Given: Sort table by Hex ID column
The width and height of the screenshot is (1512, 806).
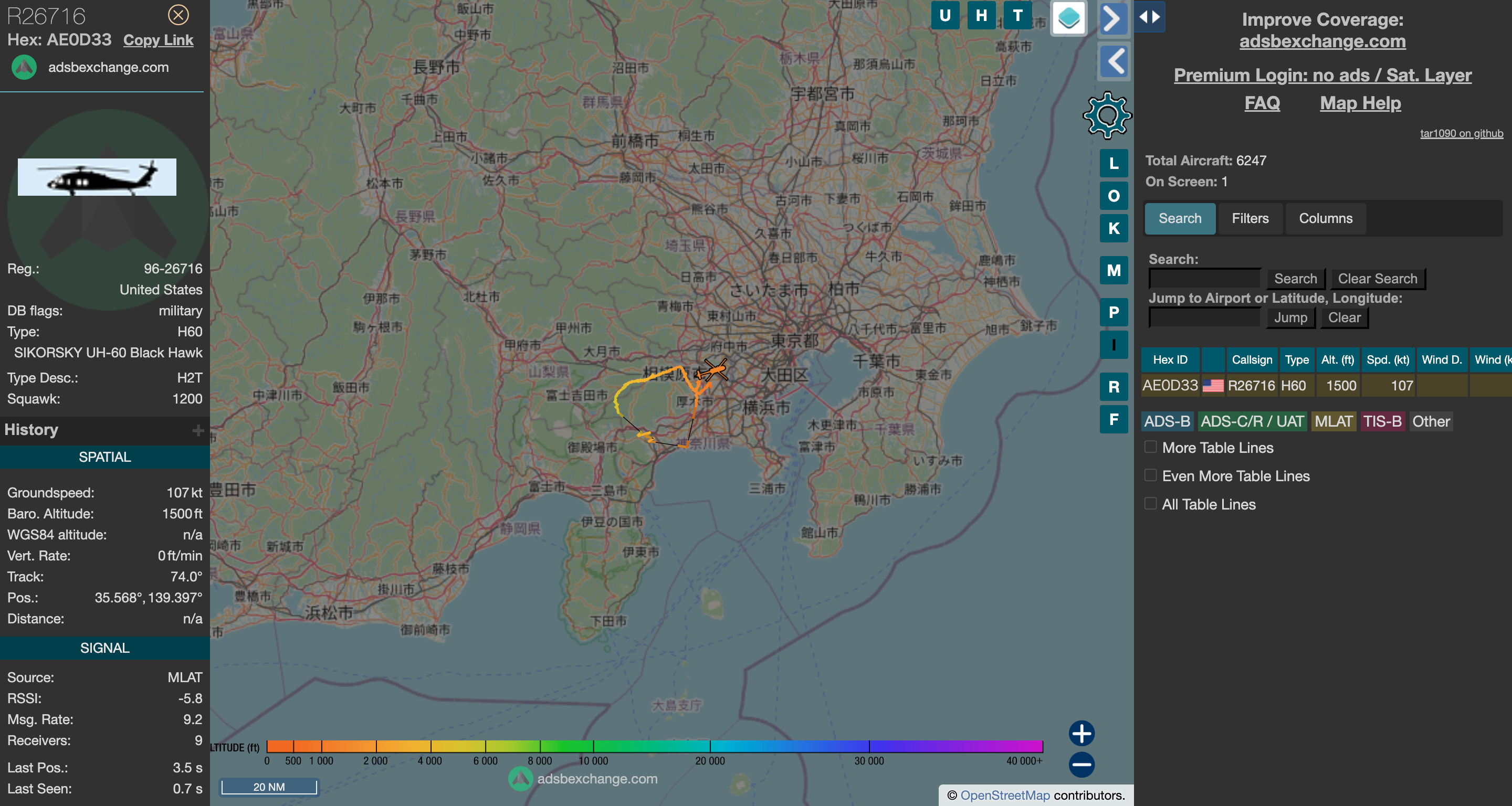Looking at the screenshot, I should [x=1170, y=359].
